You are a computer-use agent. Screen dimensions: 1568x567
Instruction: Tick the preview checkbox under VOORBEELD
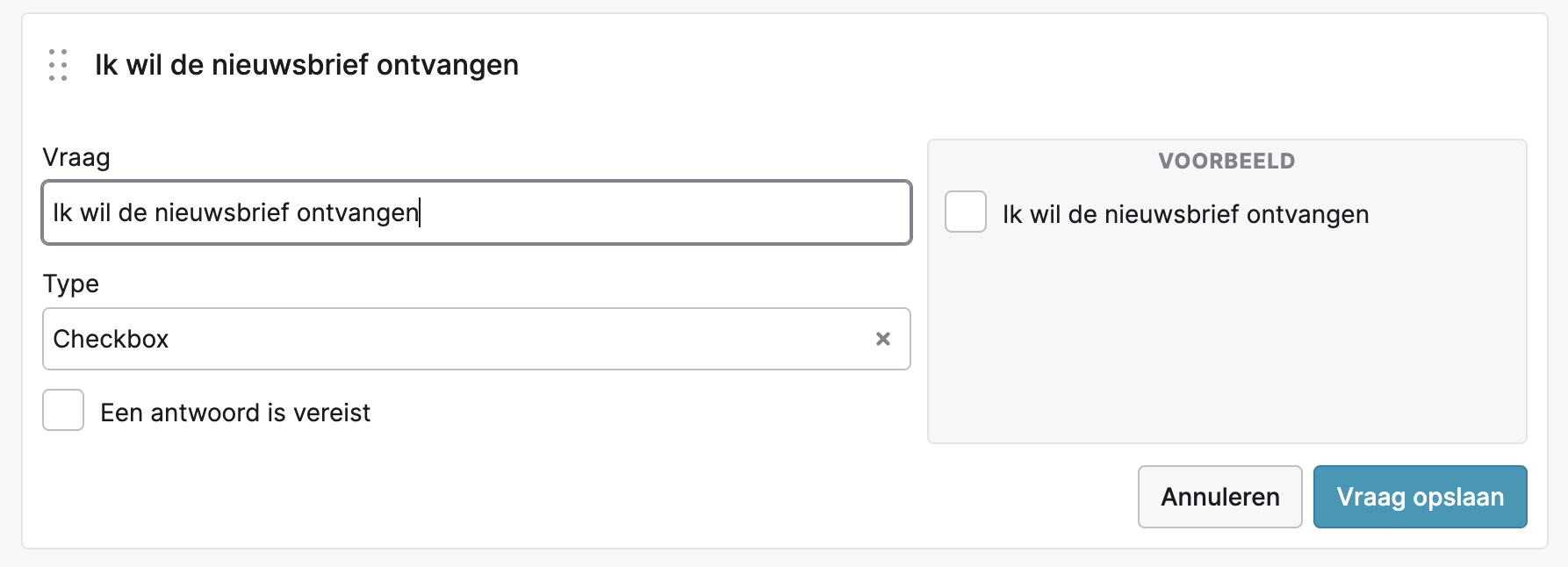966,212
